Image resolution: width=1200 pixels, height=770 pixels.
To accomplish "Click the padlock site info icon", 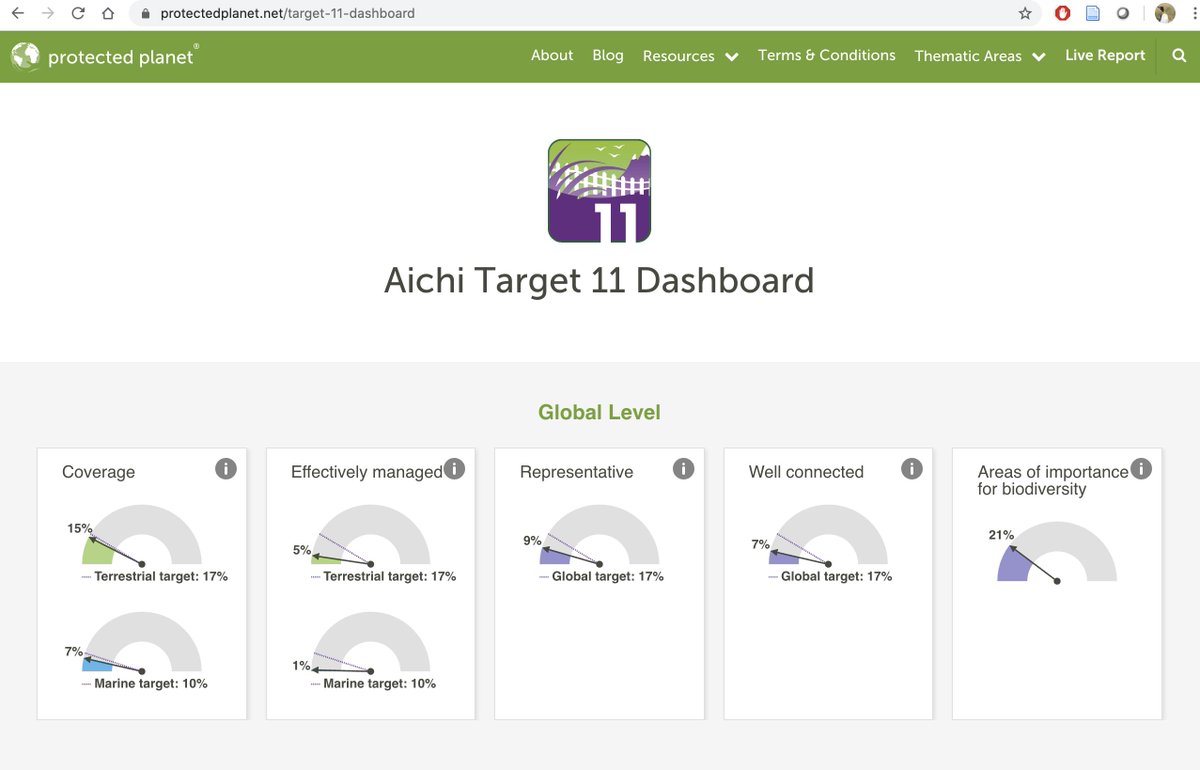I will pyautogui.click(x=144, y=14).
